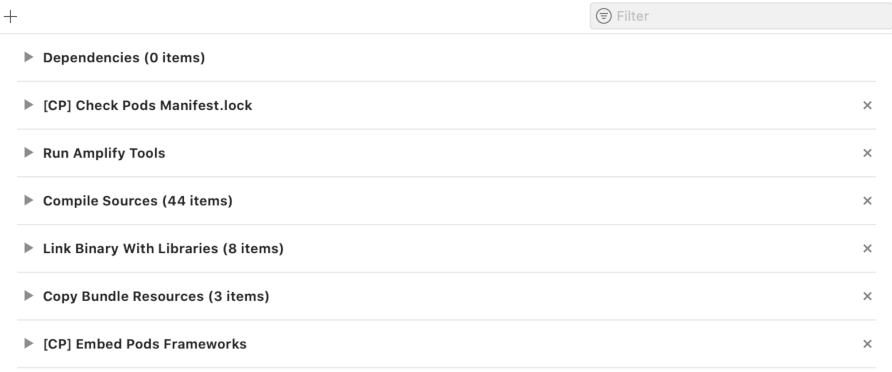
Task: Add a new build phase with plus icon
Action: pos(10,16)
